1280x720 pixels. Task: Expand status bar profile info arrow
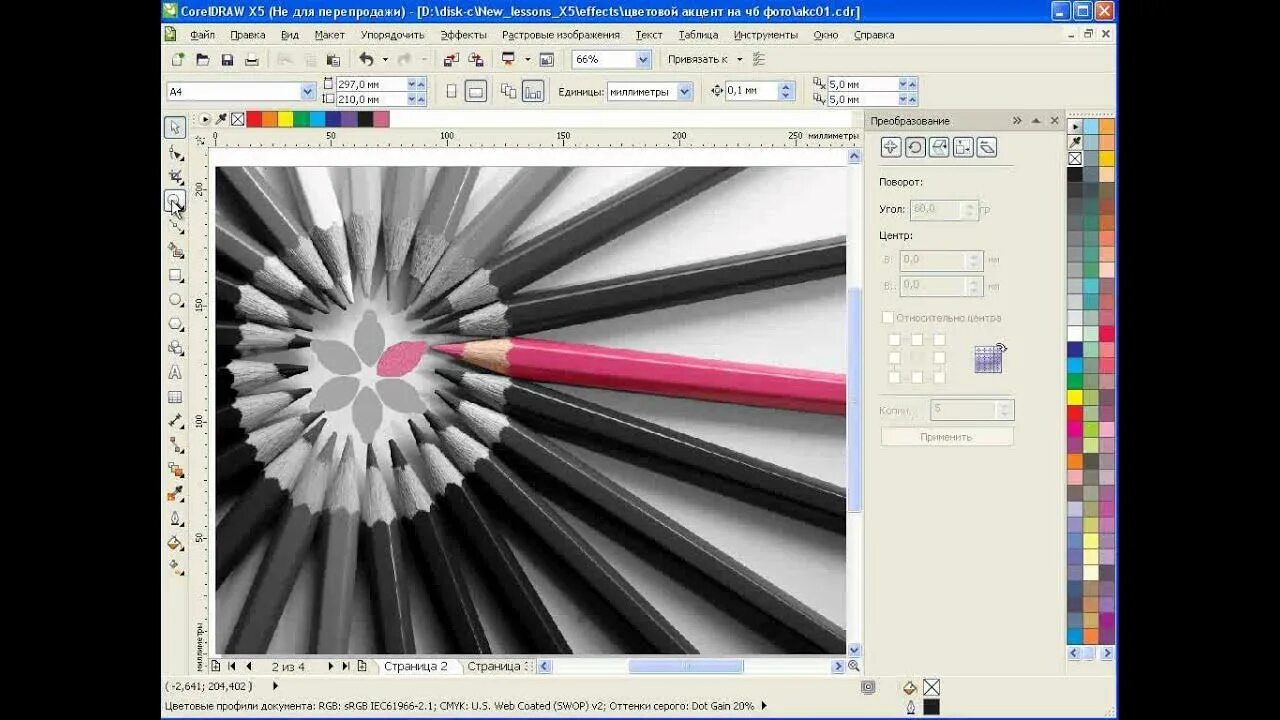click(764, 705)
